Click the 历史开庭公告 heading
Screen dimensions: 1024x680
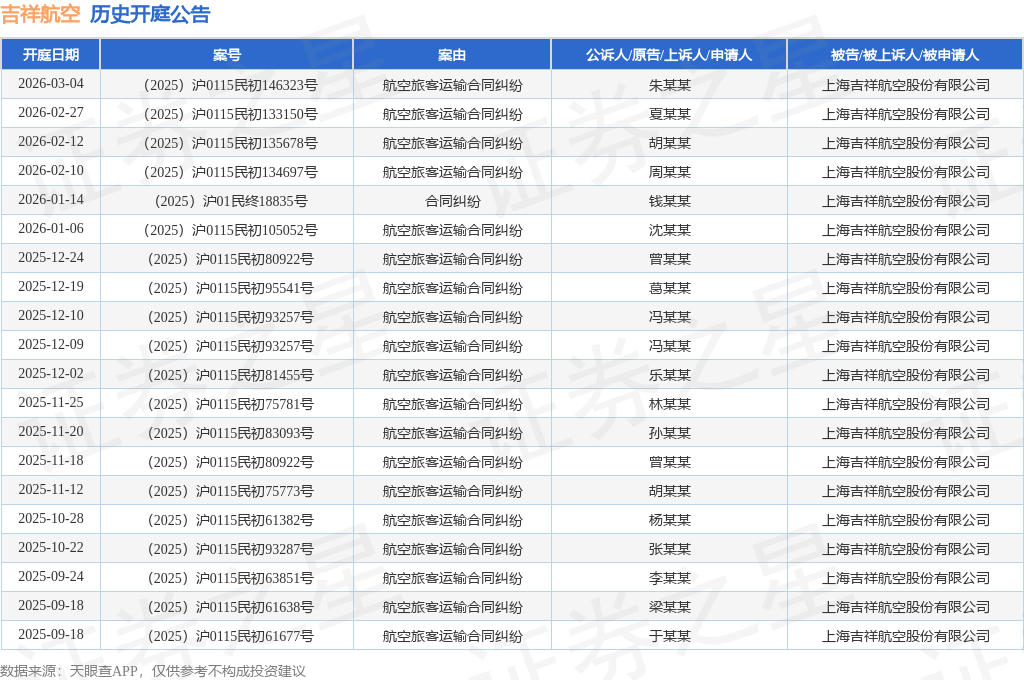[150, 14]
